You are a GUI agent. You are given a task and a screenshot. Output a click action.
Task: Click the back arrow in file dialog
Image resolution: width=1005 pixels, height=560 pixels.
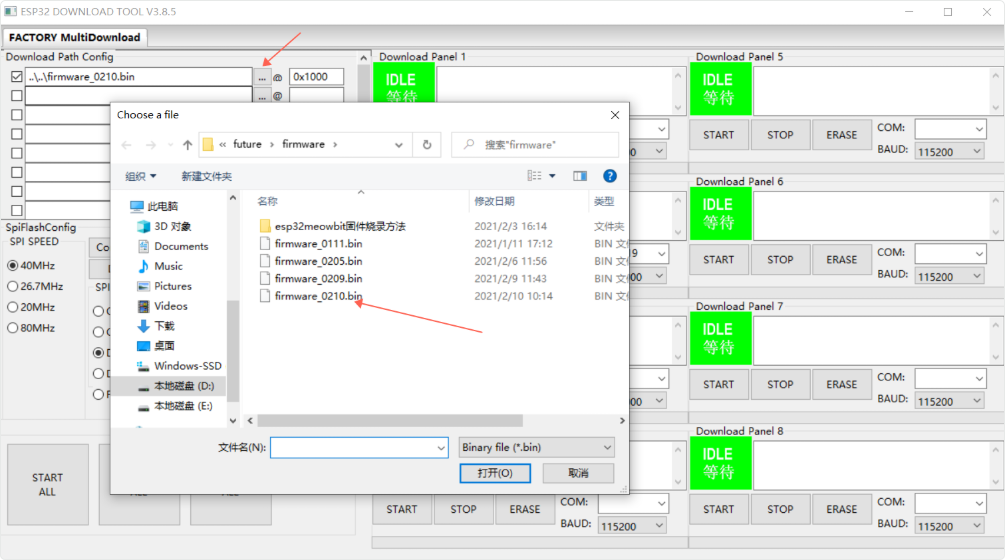tap(127, 145)
